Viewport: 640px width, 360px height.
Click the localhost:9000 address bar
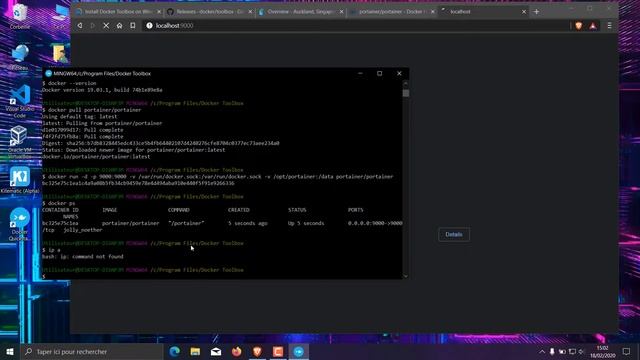[x=355, y=25]
